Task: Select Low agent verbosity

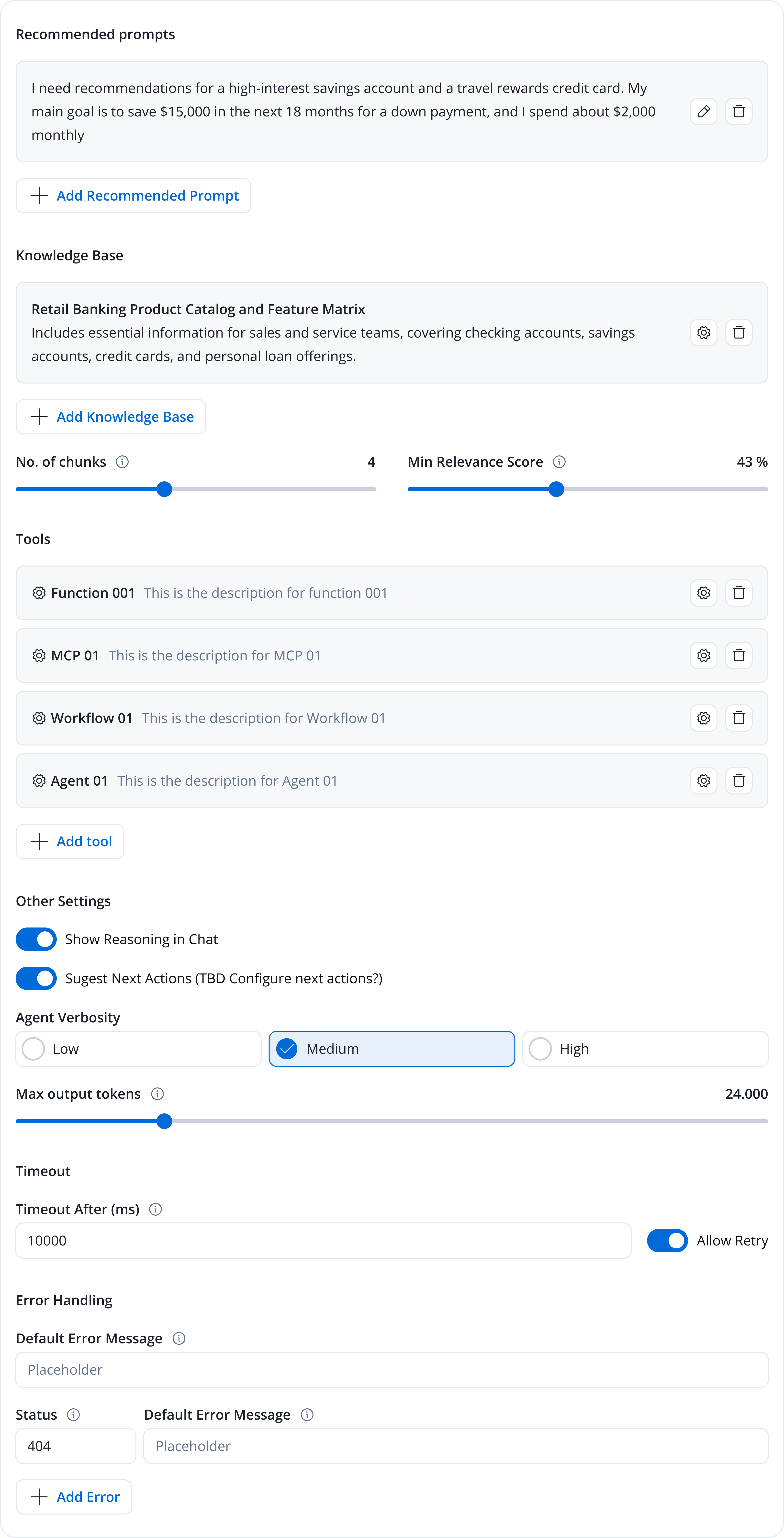Action: [138, 1049]
